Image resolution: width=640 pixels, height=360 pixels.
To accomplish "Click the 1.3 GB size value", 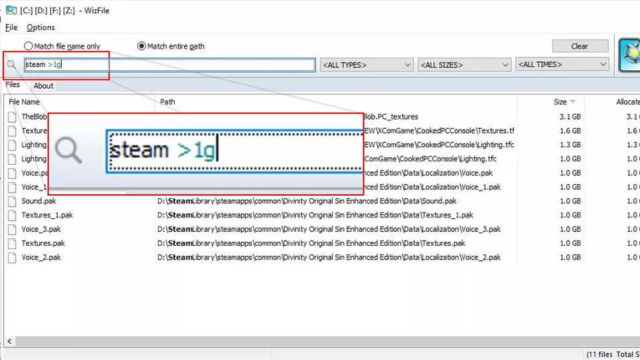I will click(570, 145).
